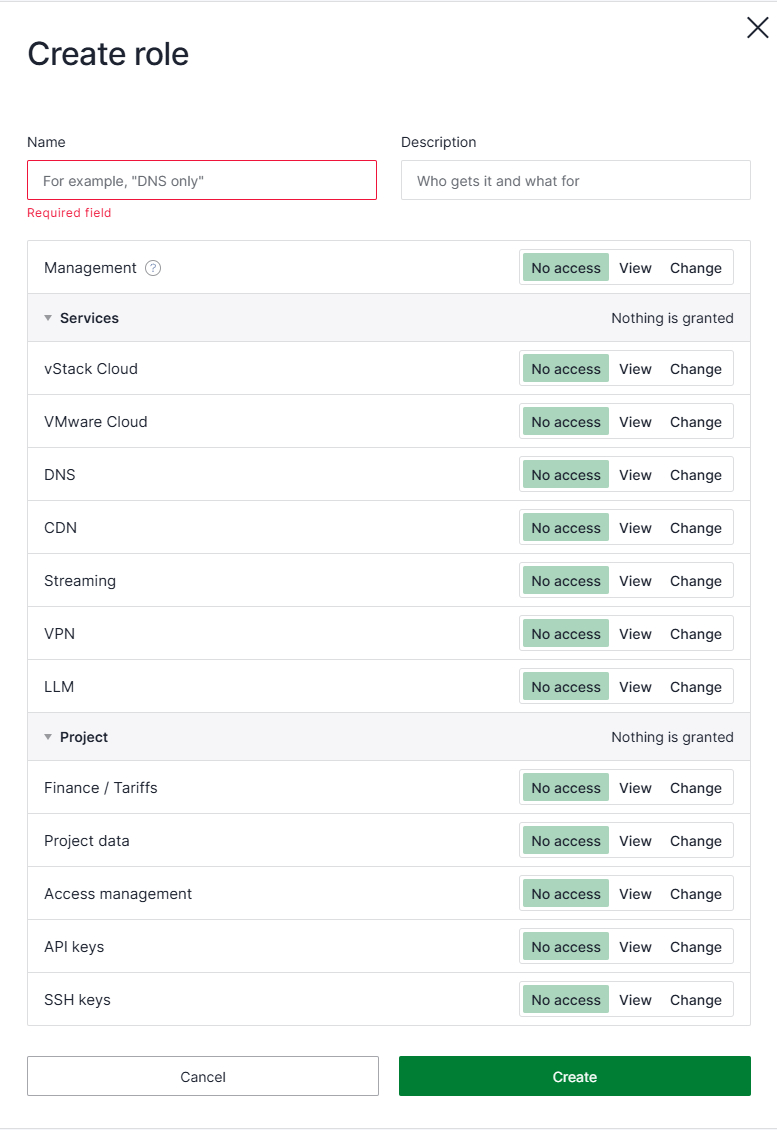Set DNS access to Change
The image size is (777, 1130).
click(696, 475)
